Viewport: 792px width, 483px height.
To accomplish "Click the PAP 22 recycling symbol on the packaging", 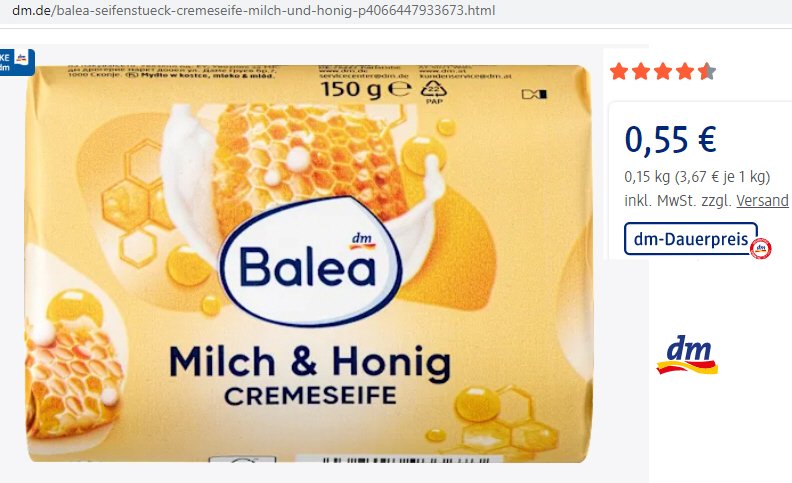I will click(434, 91).
